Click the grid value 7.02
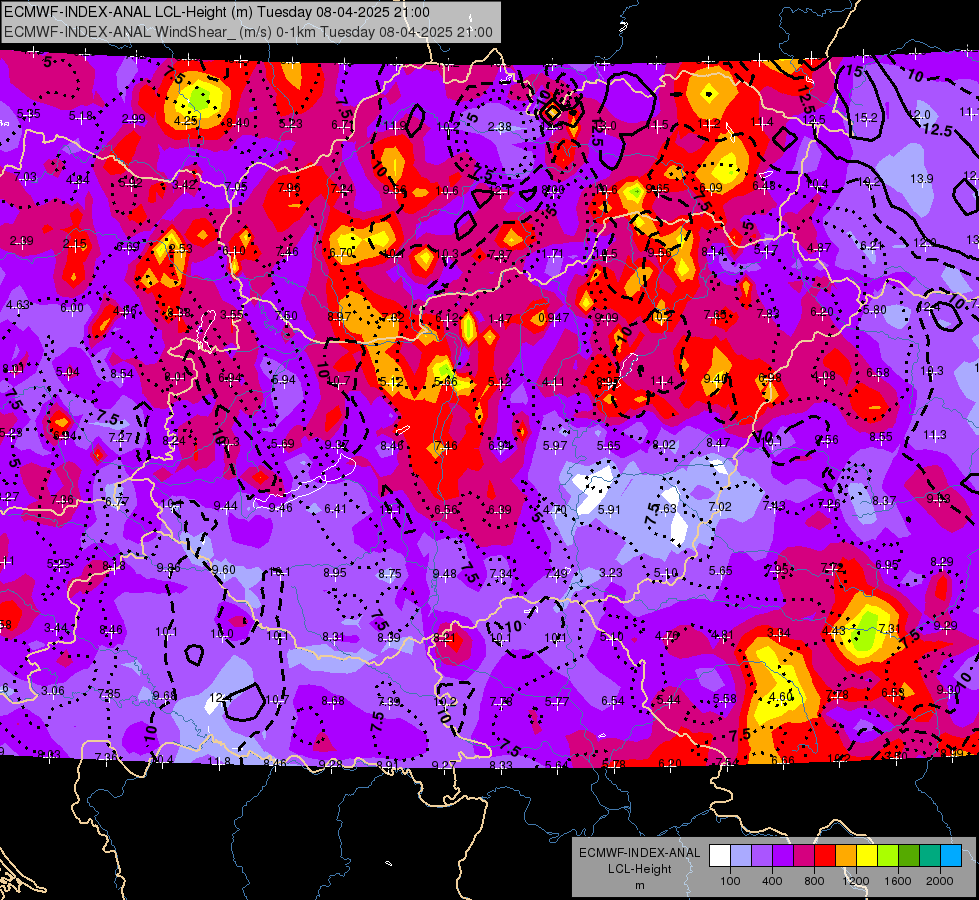Image resolution: width=979 pixels, height=900 pixels. tap(720, 507)
